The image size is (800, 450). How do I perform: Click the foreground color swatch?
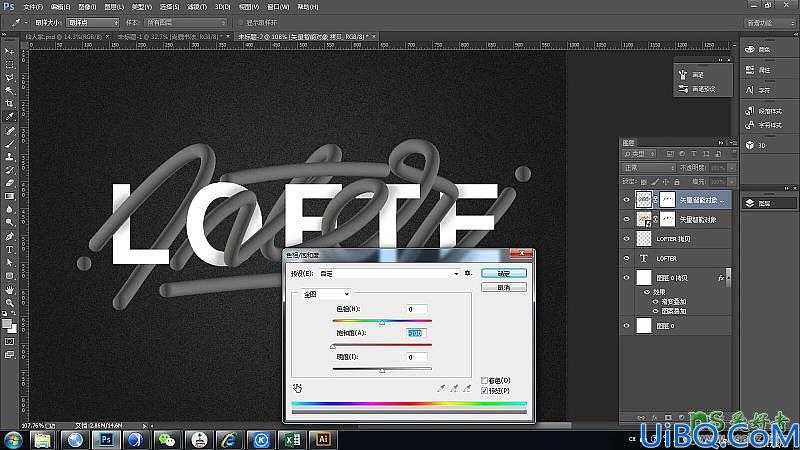click(7, 324)
